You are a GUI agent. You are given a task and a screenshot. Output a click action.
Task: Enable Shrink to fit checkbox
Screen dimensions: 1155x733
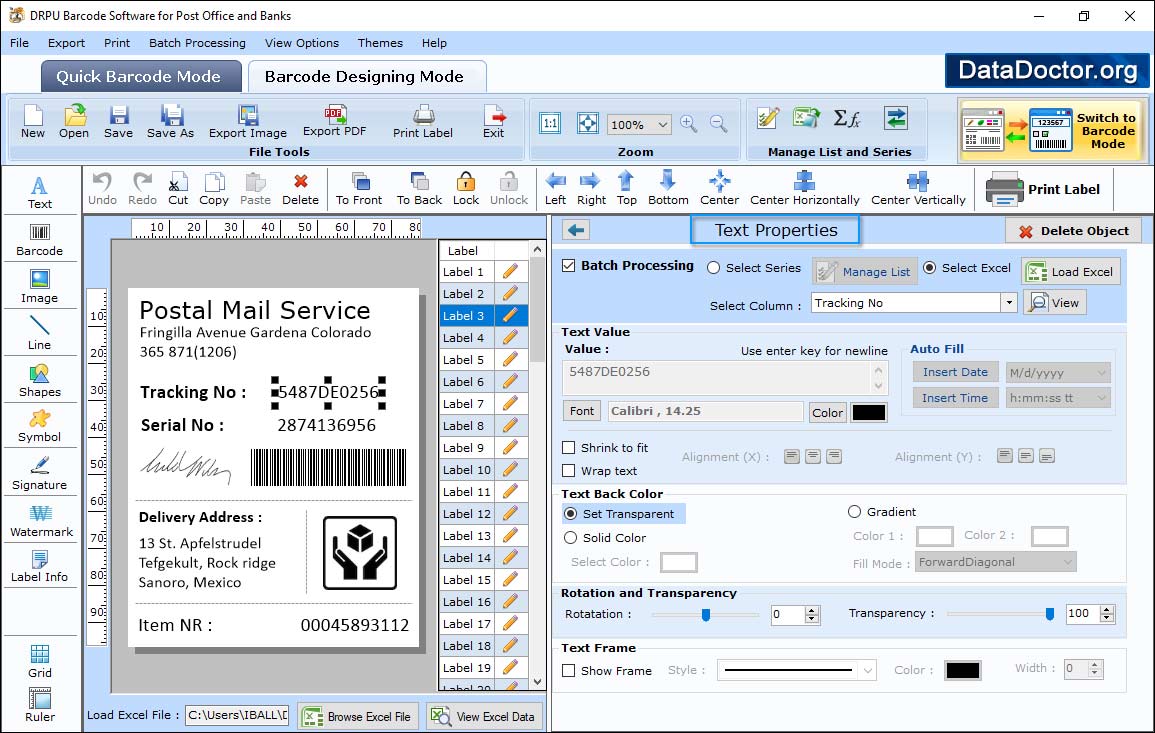(x=569, y=448)
